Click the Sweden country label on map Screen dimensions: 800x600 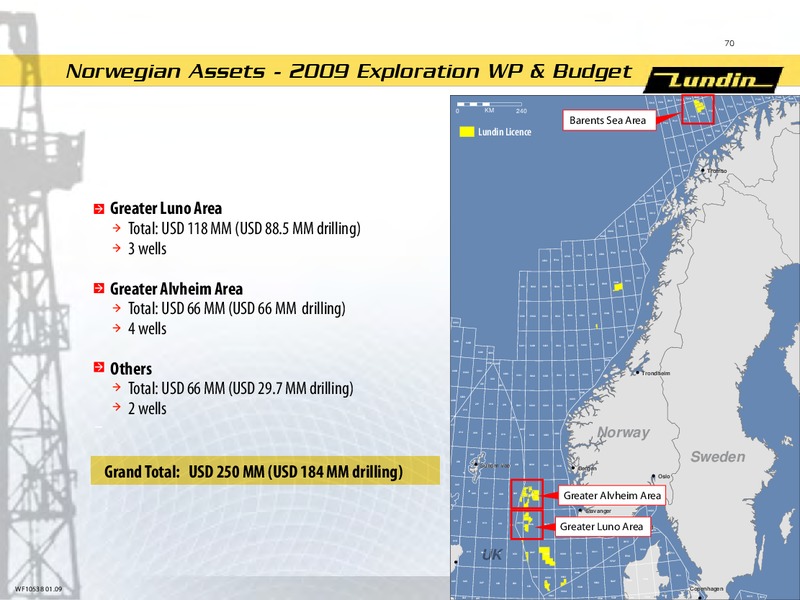click(x=718, y=457)
